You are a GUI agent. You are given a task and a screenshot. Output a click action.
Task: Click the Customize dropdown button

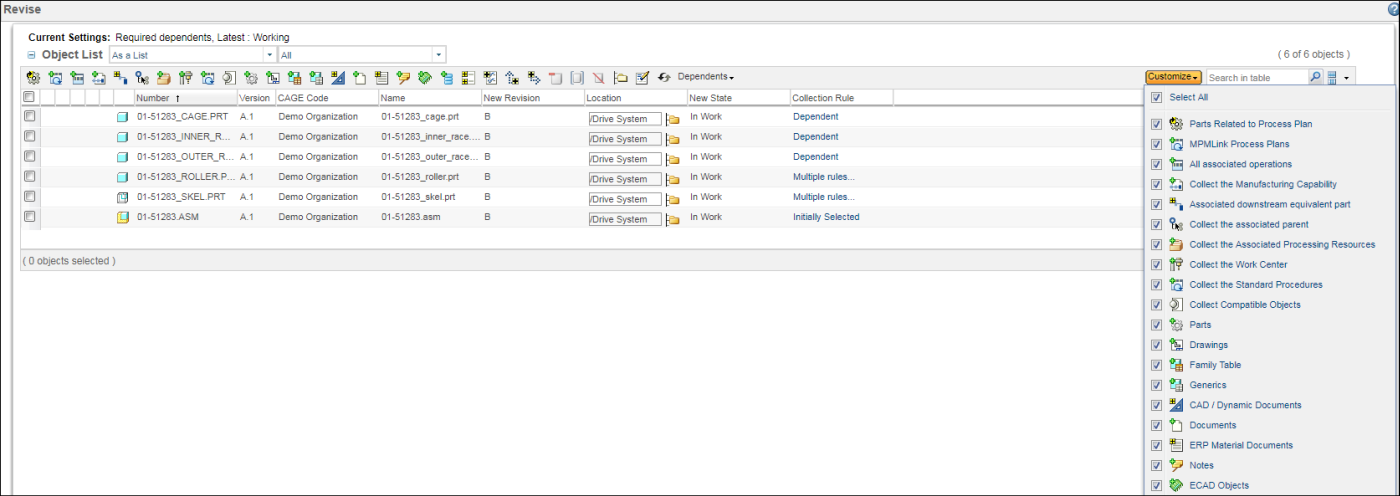[x=1174, y=77]
